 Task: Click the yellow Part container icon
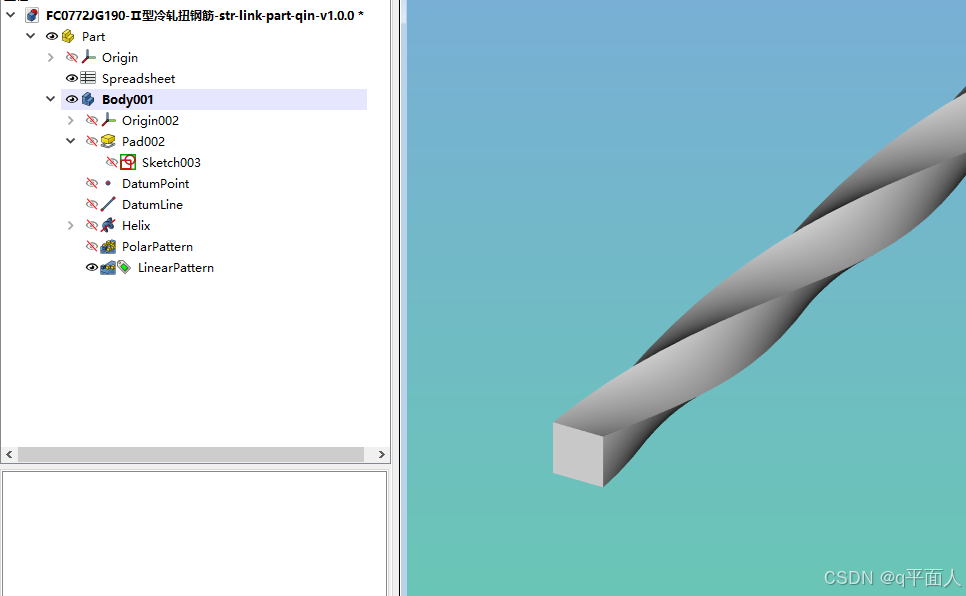click(x=68, y=36)
